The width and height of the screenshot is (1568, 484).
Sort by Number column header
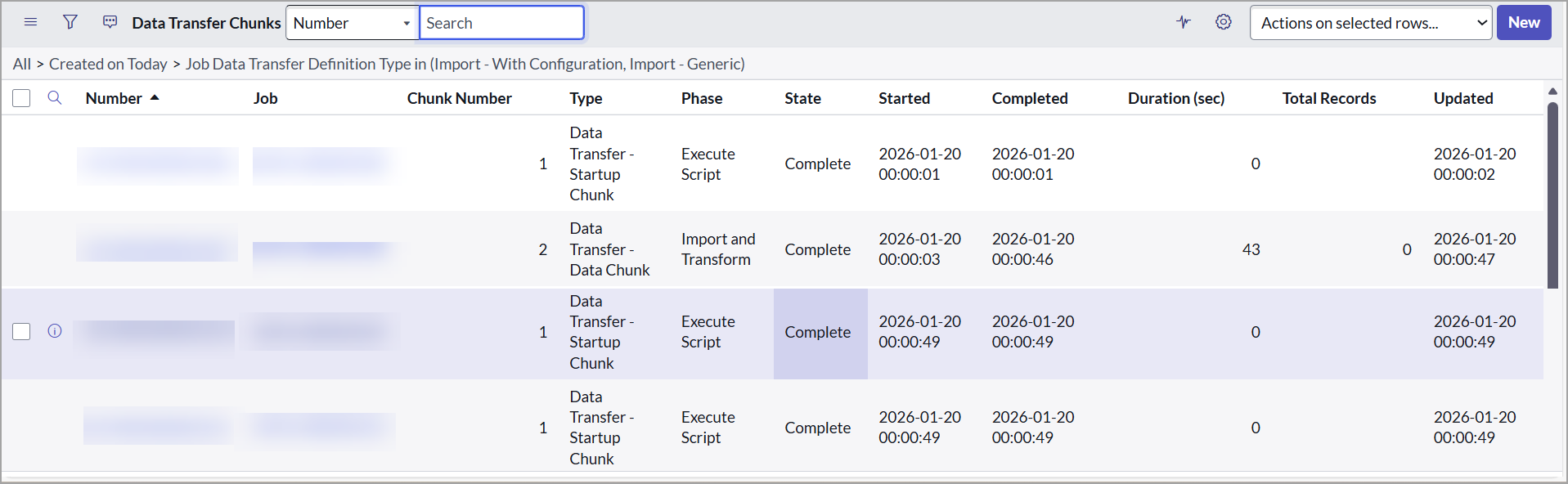114,98
